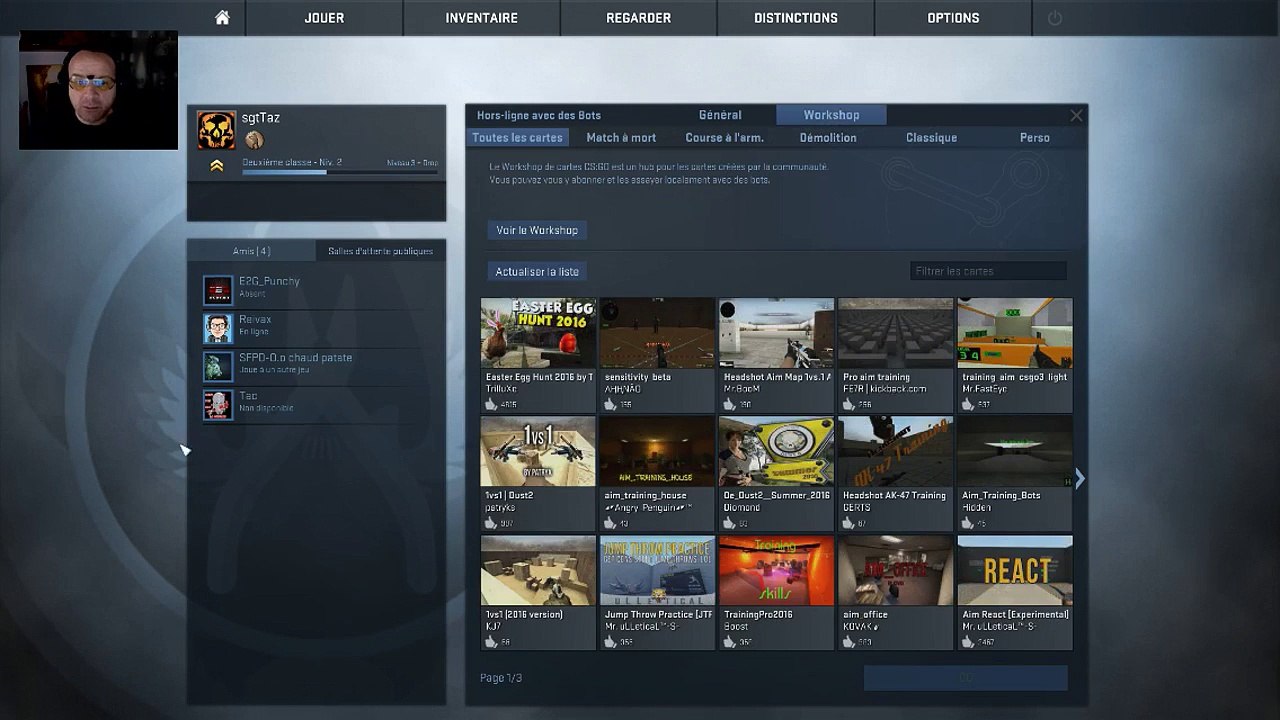Select the Match à mort filter tab
Viewport: 1280px width, 720px height.
[621, 138]
